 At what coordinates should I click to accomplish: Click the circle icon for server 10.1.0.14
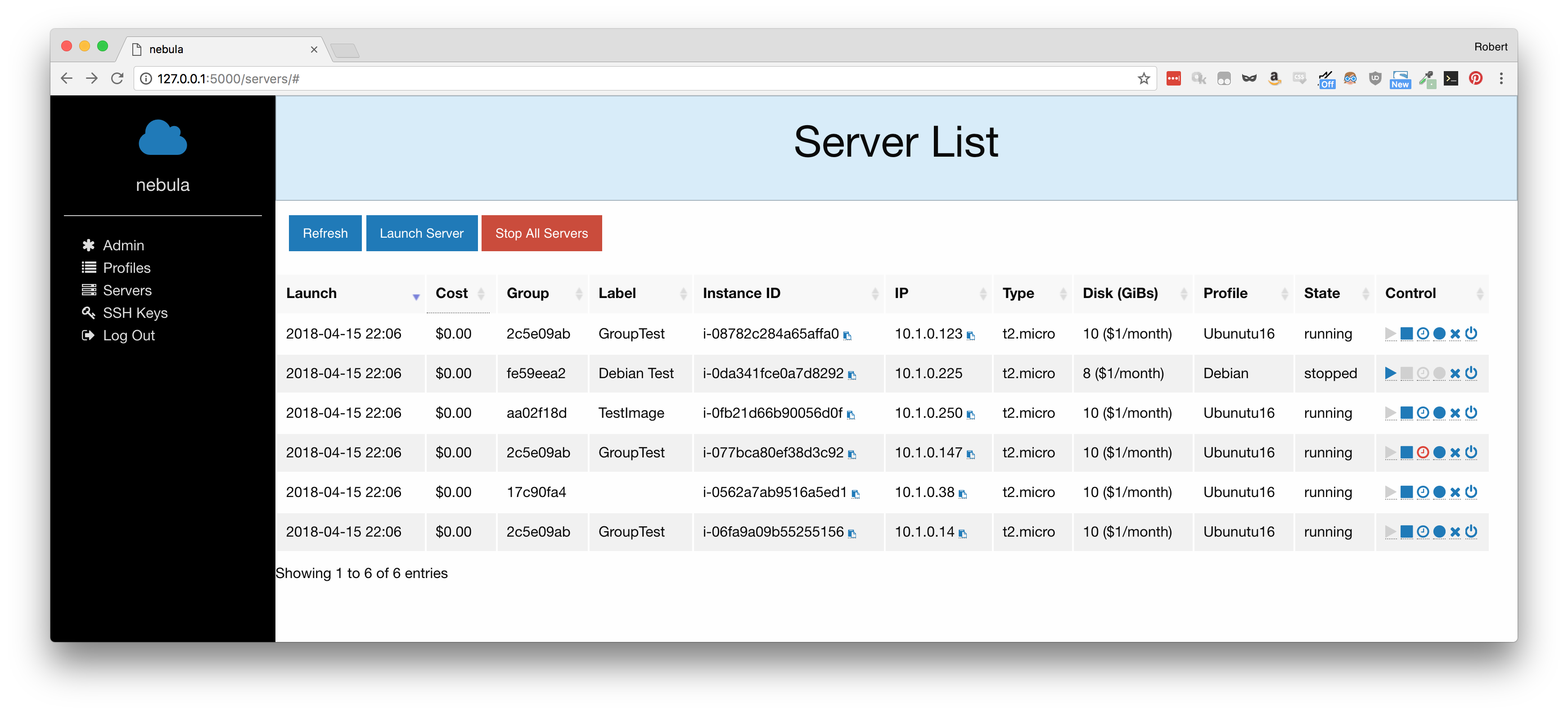pos(1439,531)
